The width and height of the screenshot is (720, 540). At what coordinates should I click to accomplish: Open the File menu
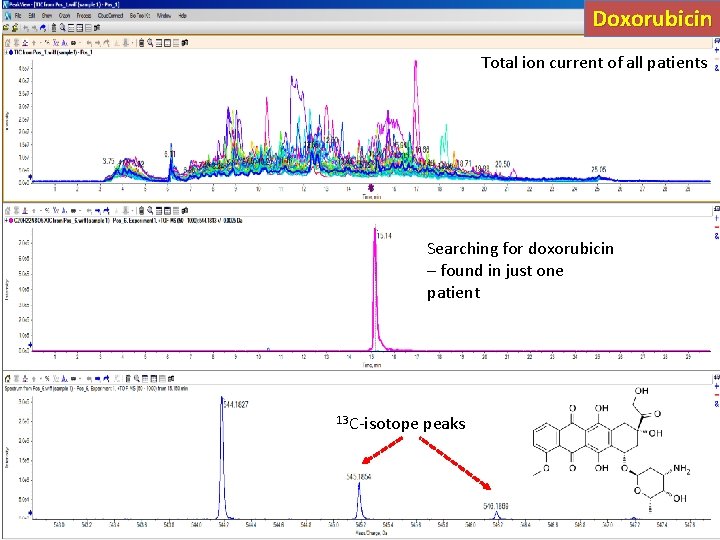[18, 16]
